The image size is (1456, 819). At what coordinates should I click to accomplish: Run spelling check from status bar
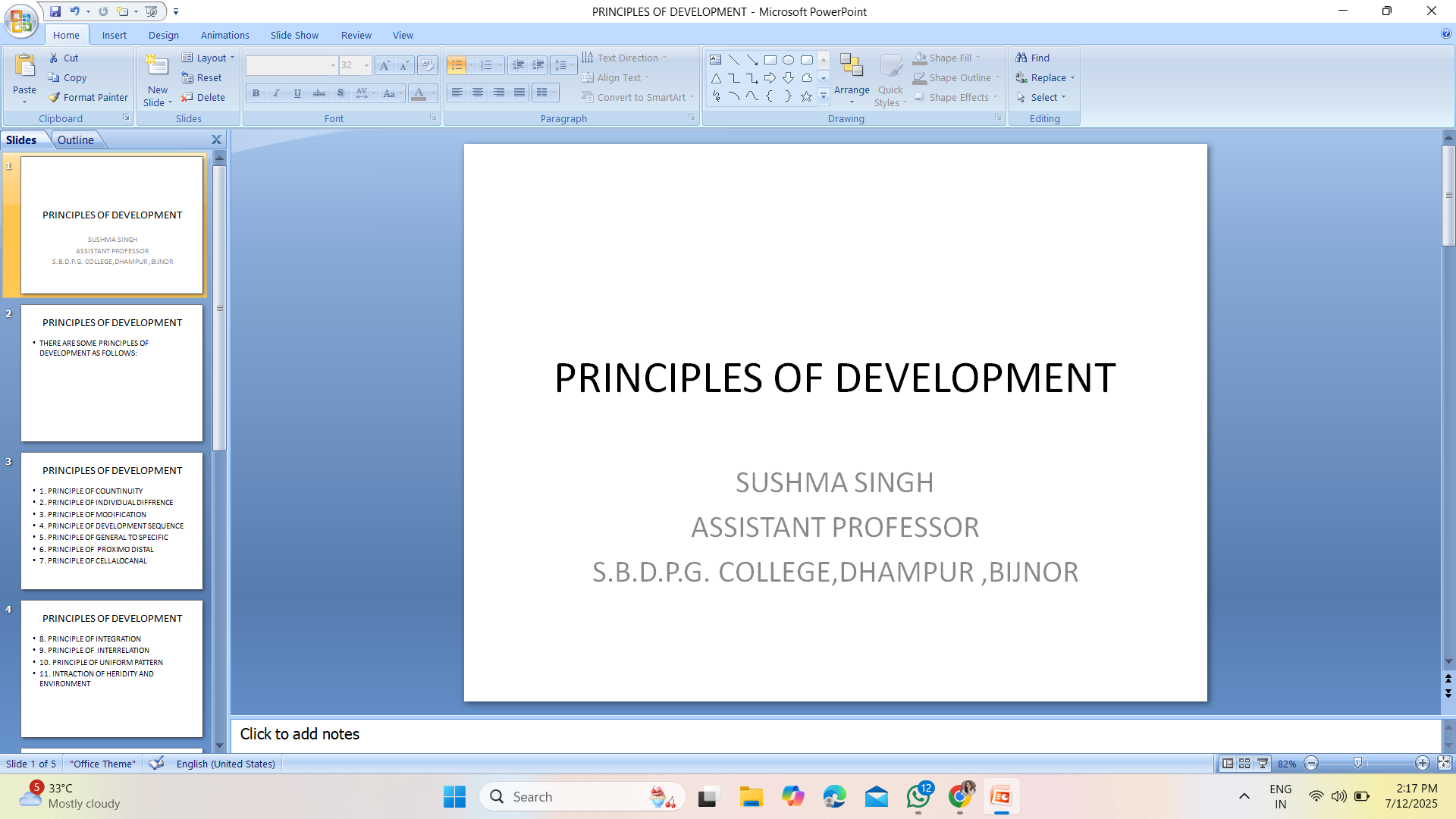pyautogui.click(x=156, y=763)
